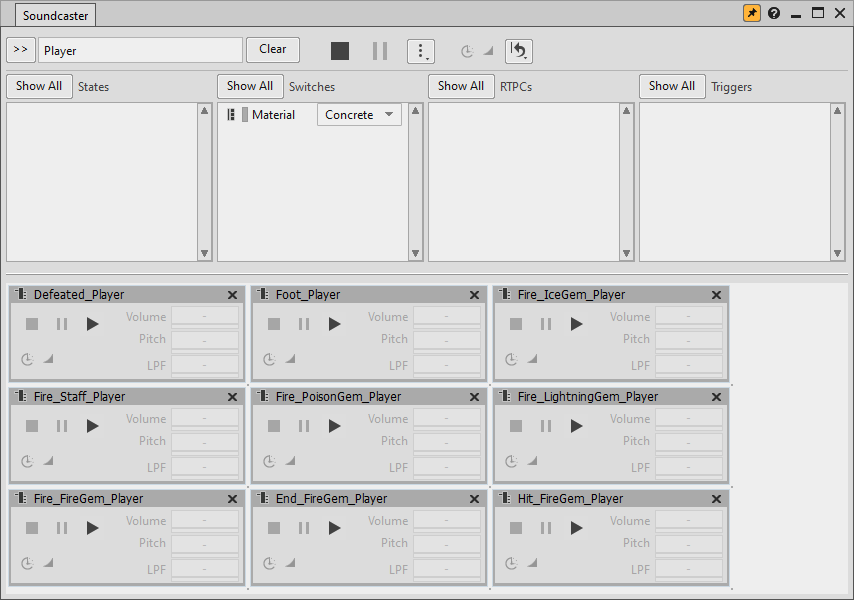Select the Soundcaster tab
The image size is (854, 600).
click(x=54, y=16)
